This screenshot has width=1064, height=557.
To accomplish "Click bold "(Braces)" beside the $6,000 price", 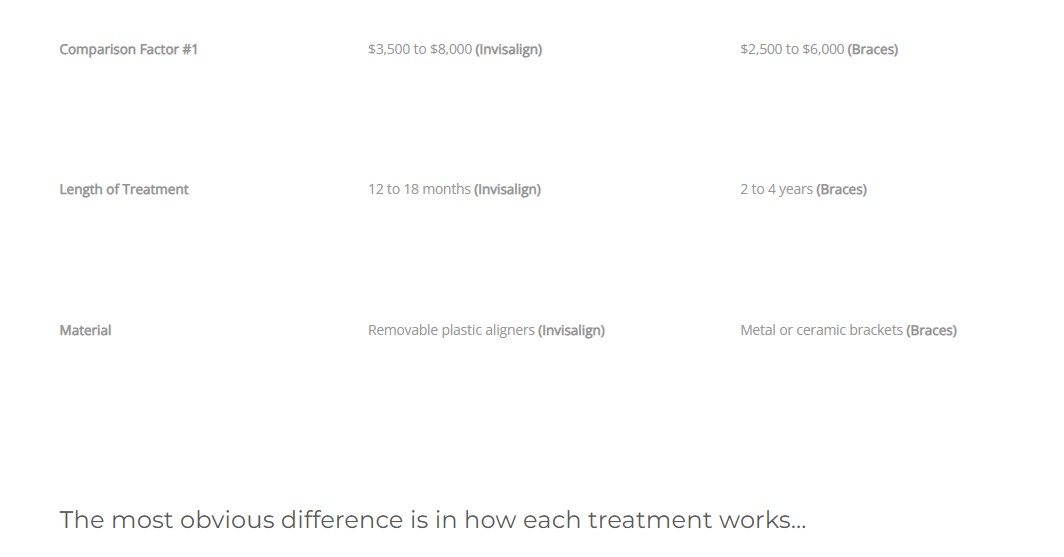I will pyautogui.click(x=873, y=49).
